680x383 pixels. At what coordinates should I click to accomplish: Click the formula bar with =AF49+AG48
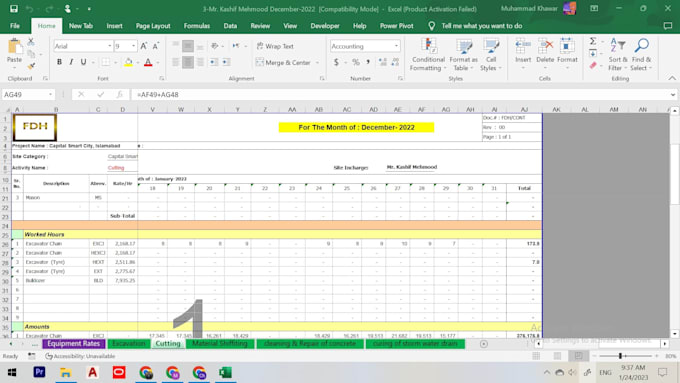pos(400,95)
